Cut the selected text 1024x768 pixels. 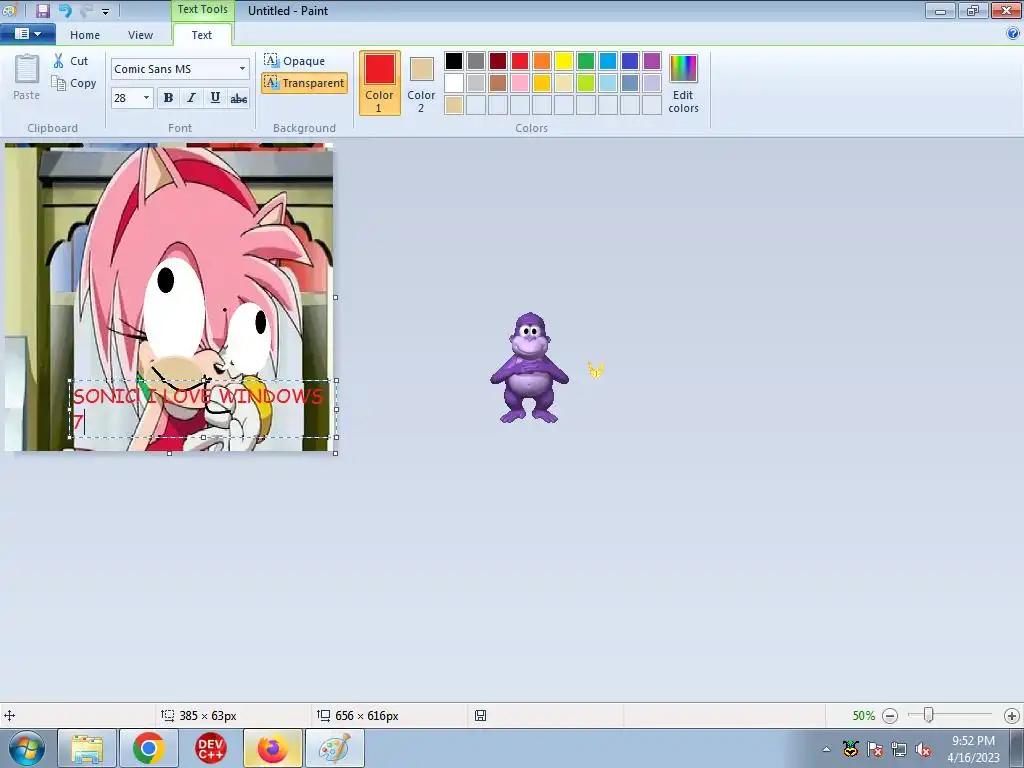(x=71, y=61)
